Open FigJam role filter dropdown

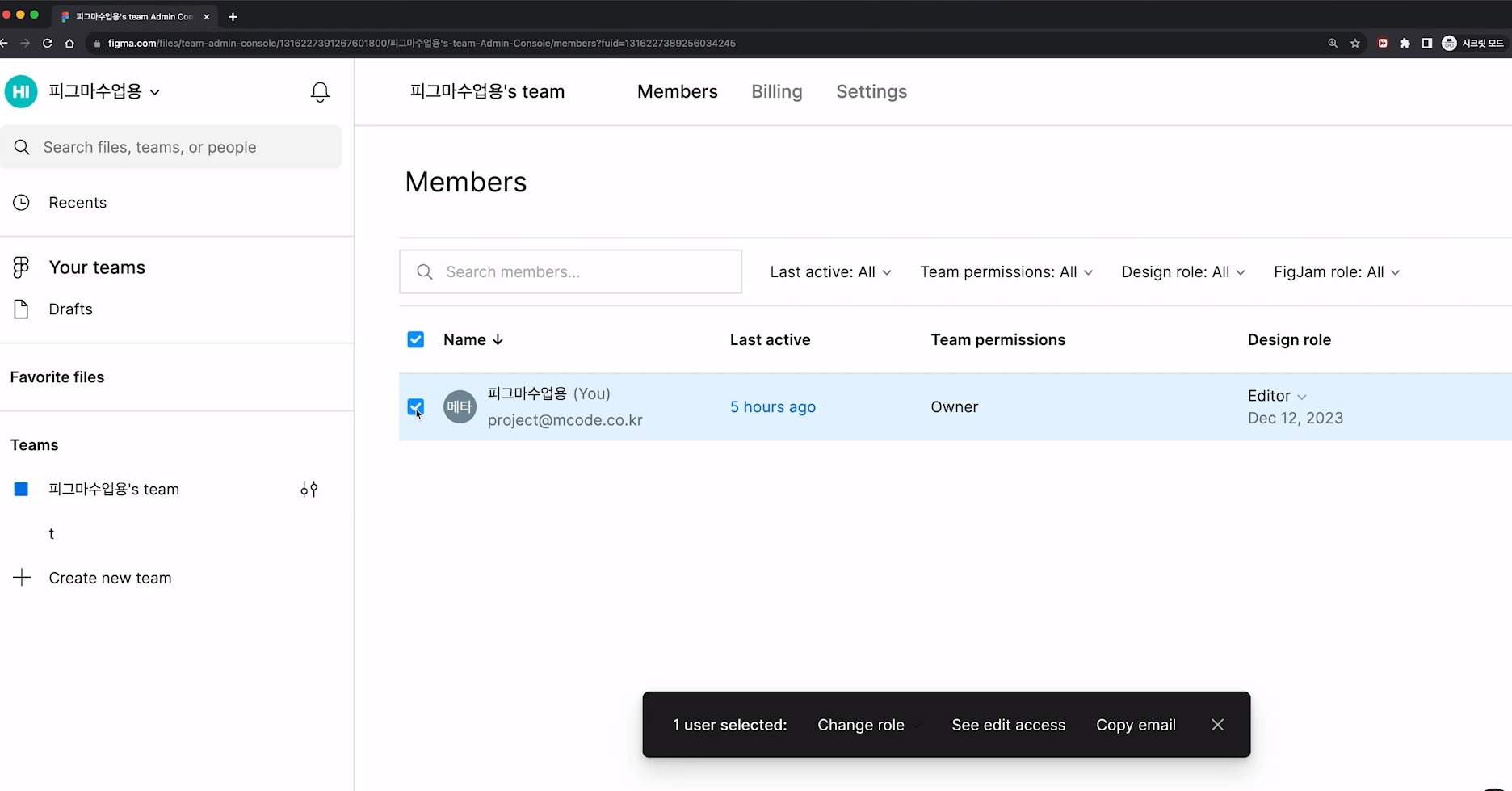point(1337,272)
